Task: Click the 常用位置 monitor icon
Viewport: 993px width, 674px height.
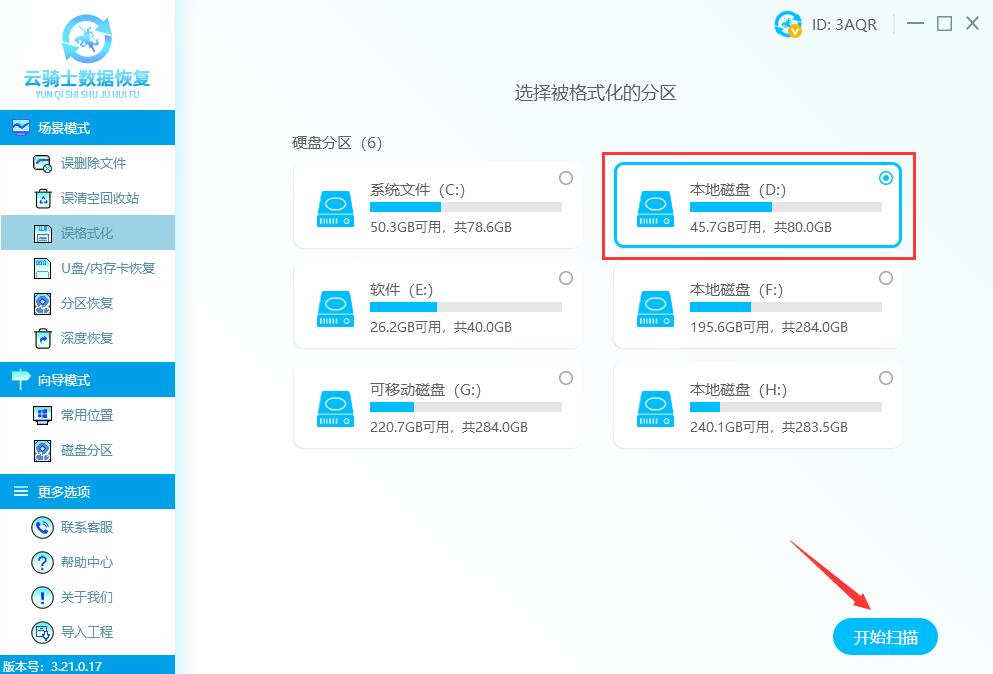Action: point(42,415)
